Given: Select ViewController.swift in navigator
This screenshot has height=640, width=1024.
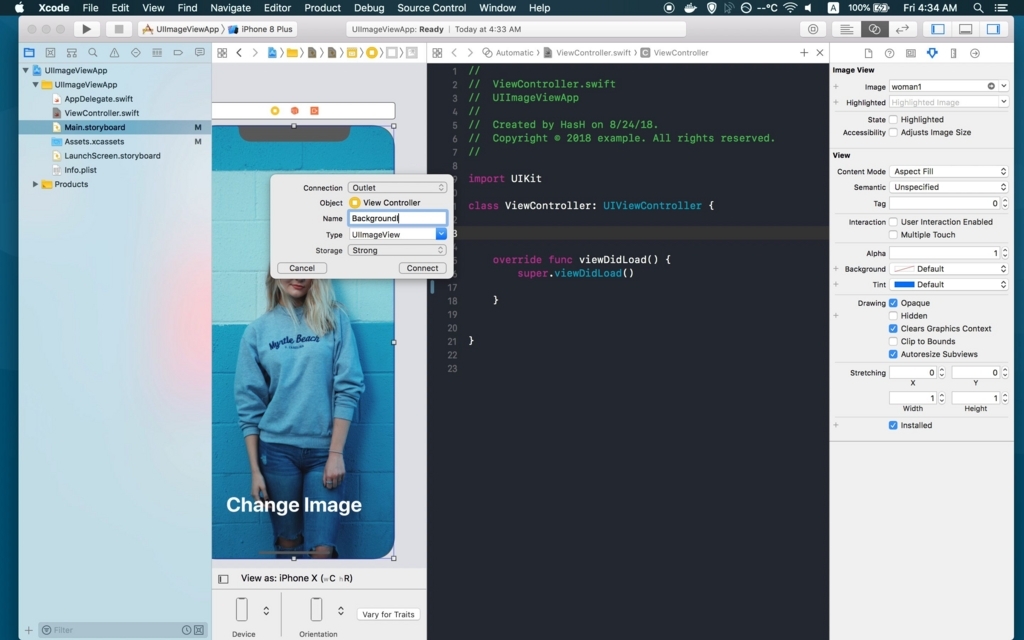Looking at the screenshot, I should 101,113.
